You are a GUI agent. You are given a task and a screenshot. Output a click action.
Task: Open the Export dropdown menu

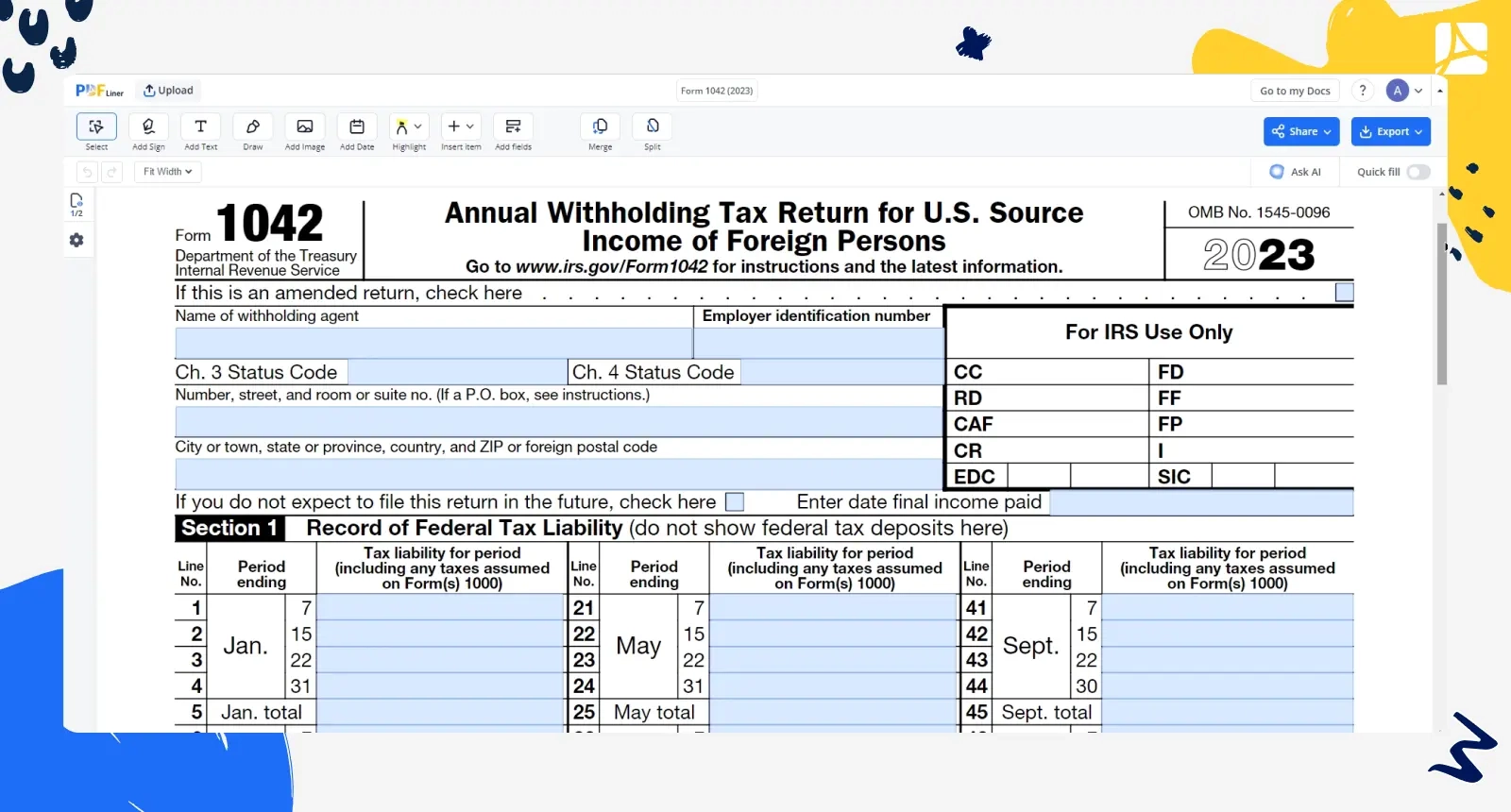click(1390, 132)
